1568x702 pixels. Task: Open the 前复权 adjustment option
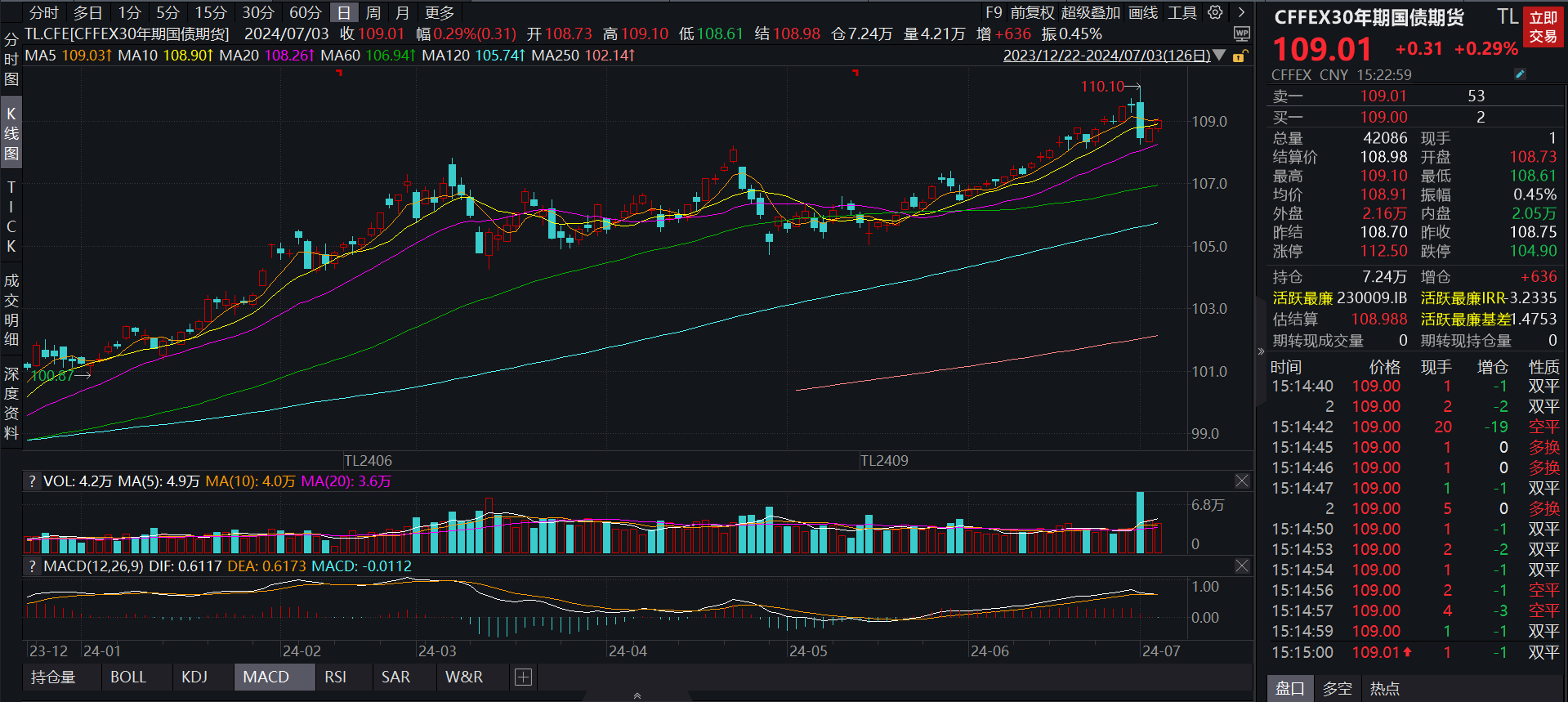[x=1033, y=12]
